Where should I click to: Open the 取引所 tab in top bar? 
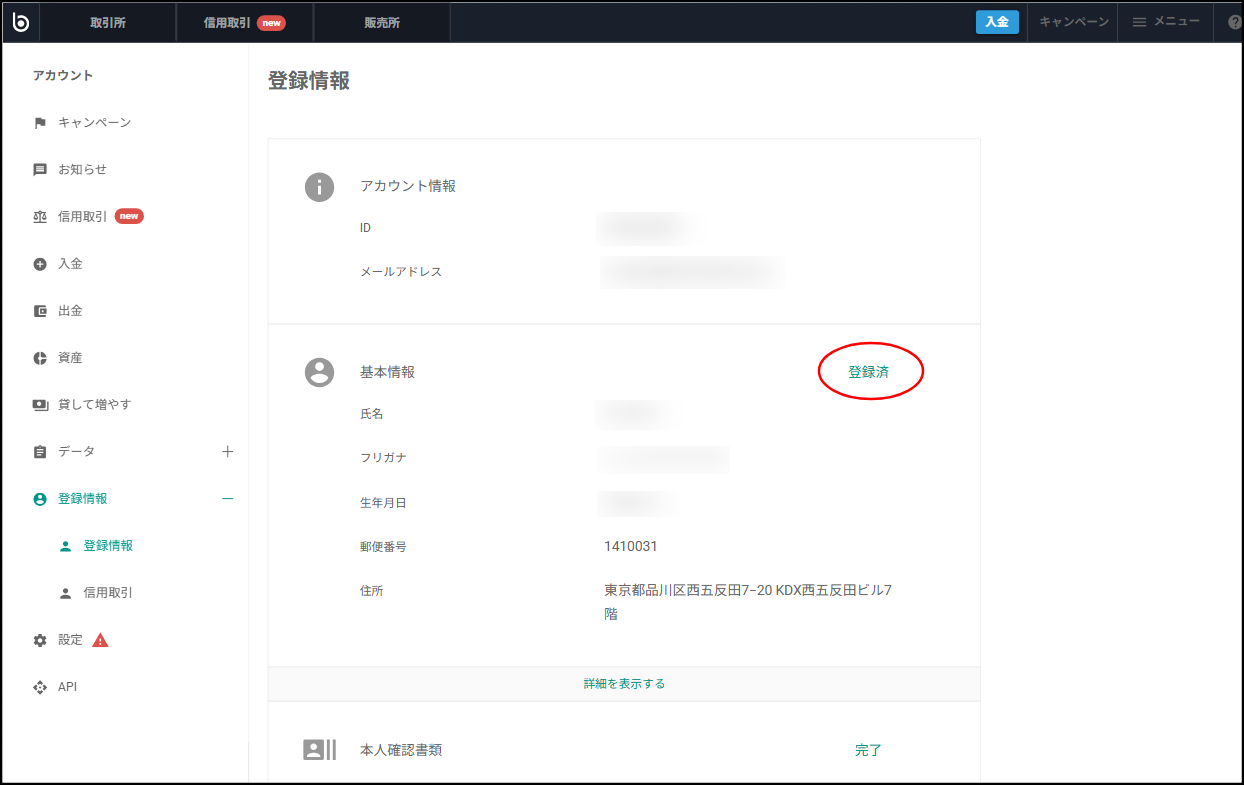pyautogui.click(x=108, y=22)
